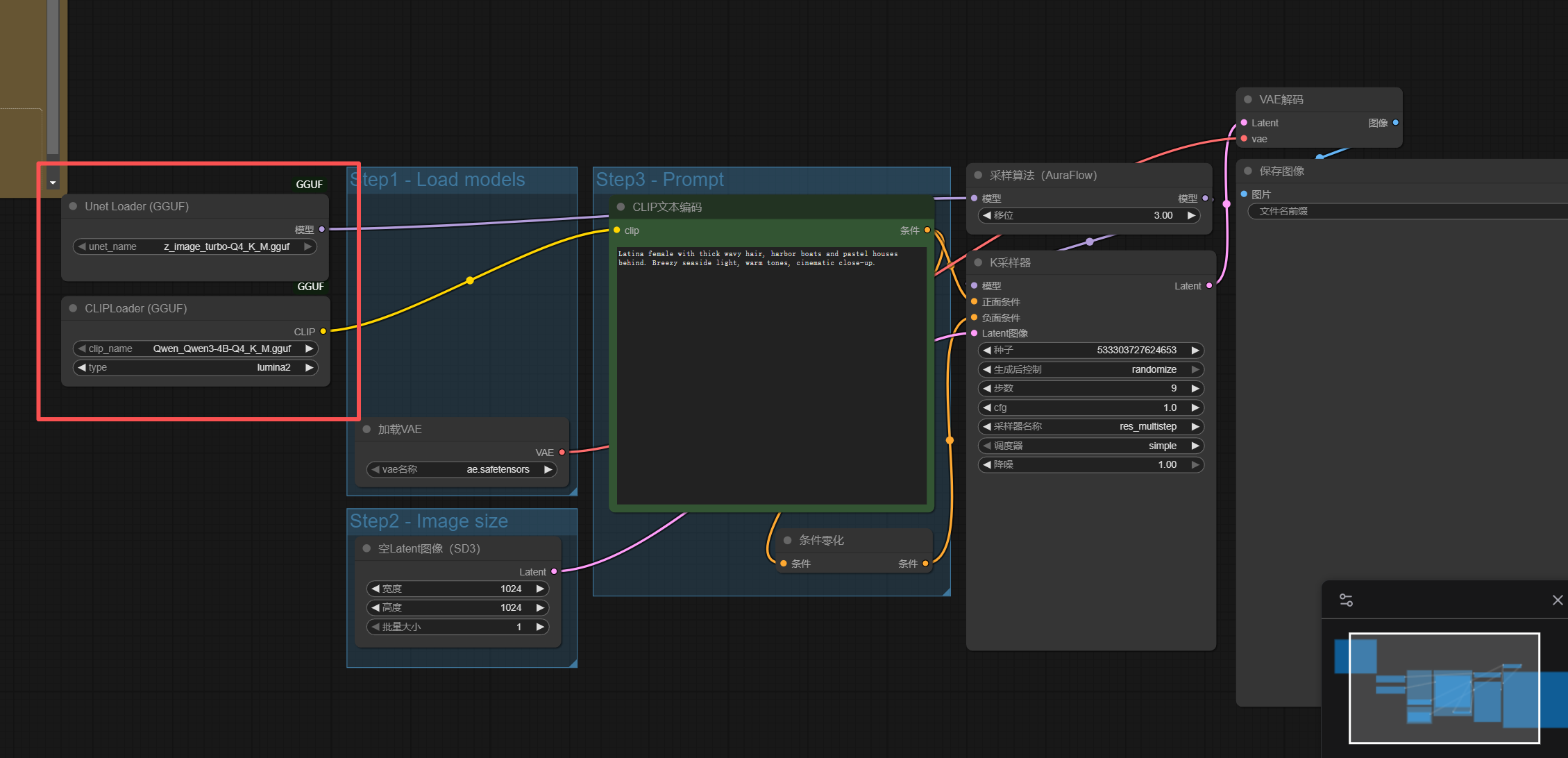The image size is (1568, 758).
Task: Collapse the Unet Loader (GGUF) node
Action: coord(73,206)
